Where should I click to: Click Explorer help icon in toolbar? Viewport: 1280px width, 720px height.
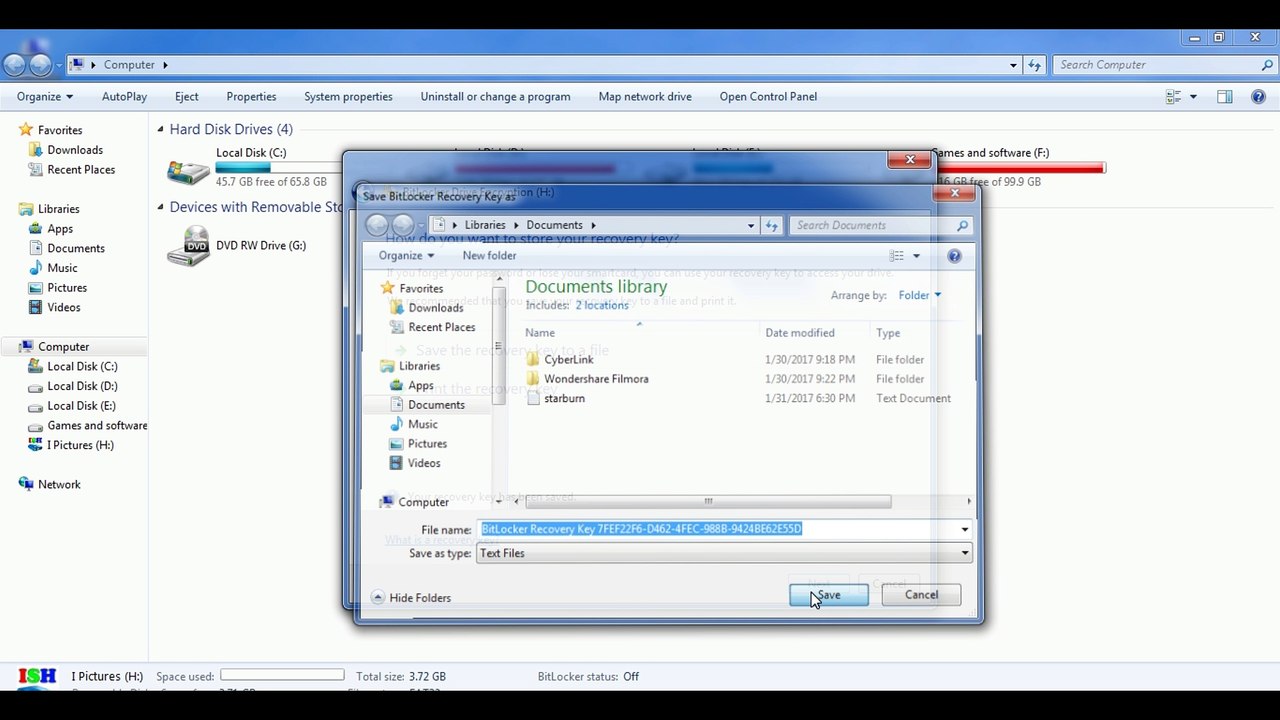[1258, 97]
